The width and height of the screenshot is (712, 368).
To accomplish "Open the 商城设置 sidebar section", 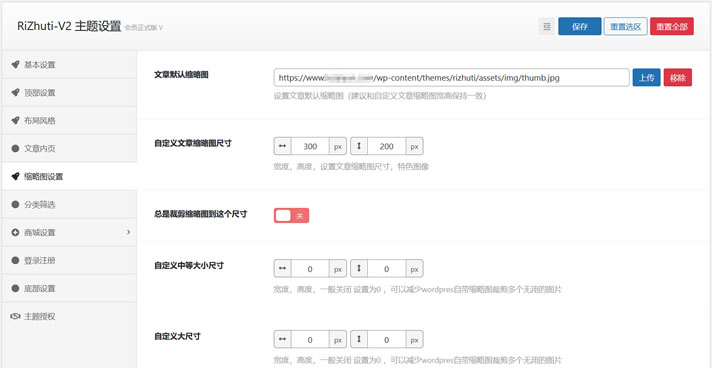I will tap(69, 233).
